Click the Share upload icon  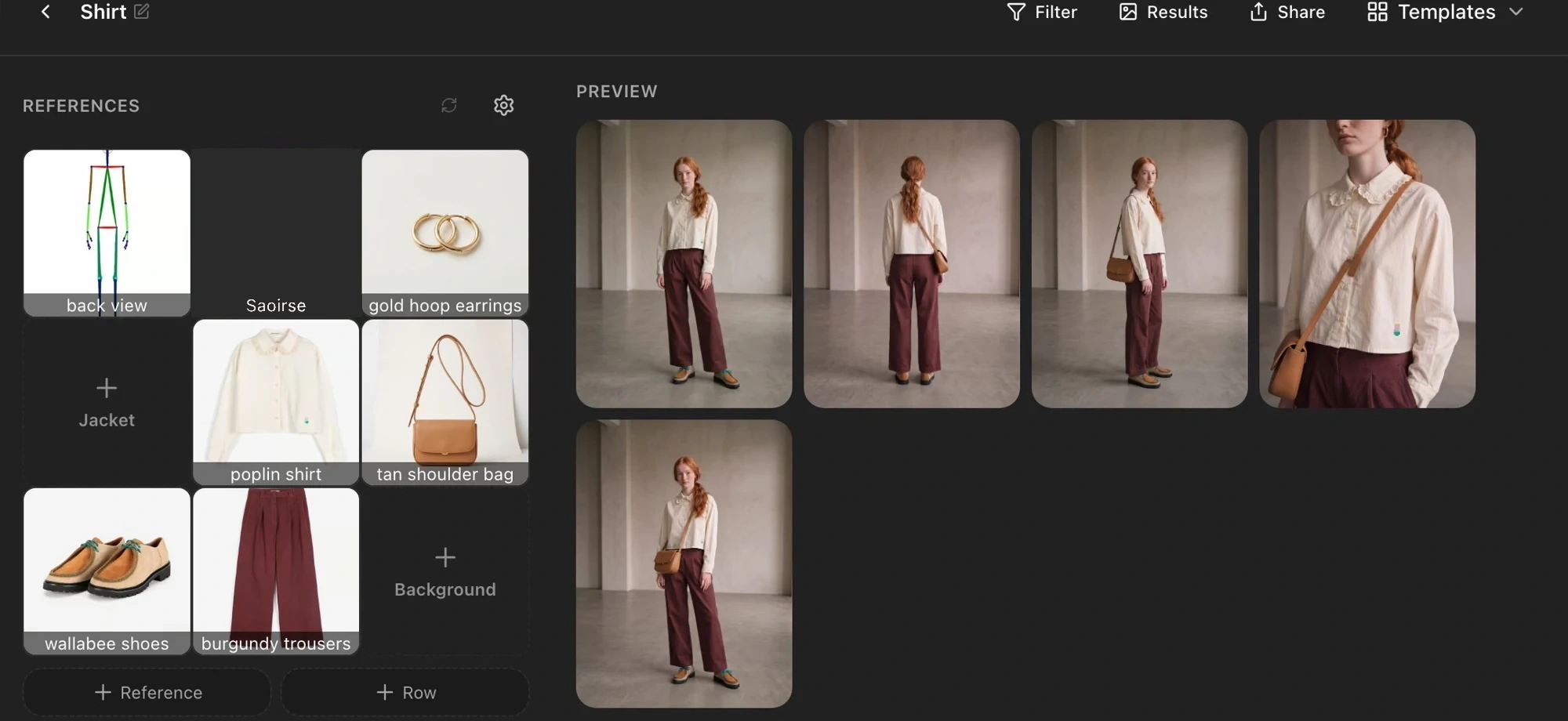1258,12
